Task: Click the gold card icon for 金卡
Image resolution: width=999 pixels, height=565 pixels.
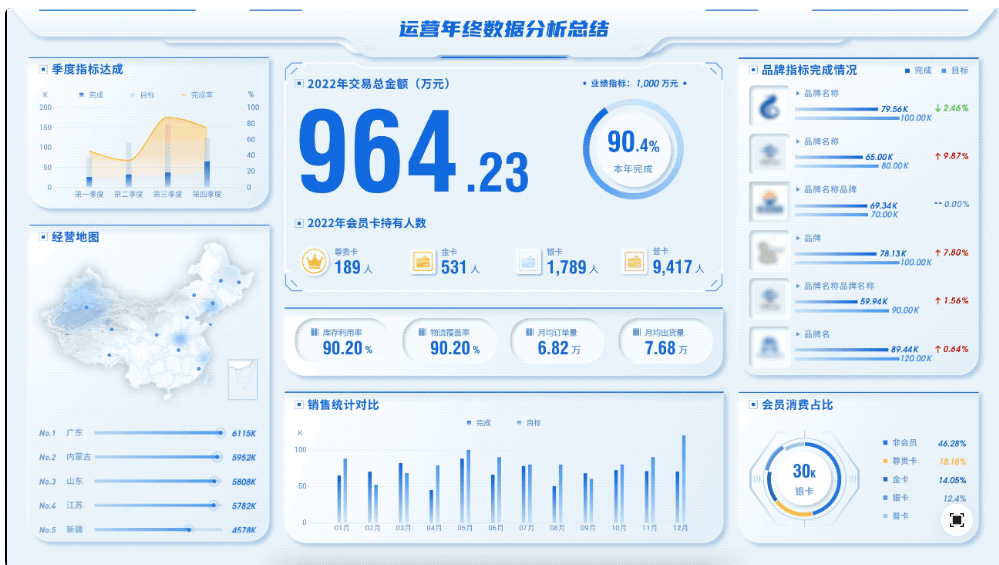Action: [422, 261]
